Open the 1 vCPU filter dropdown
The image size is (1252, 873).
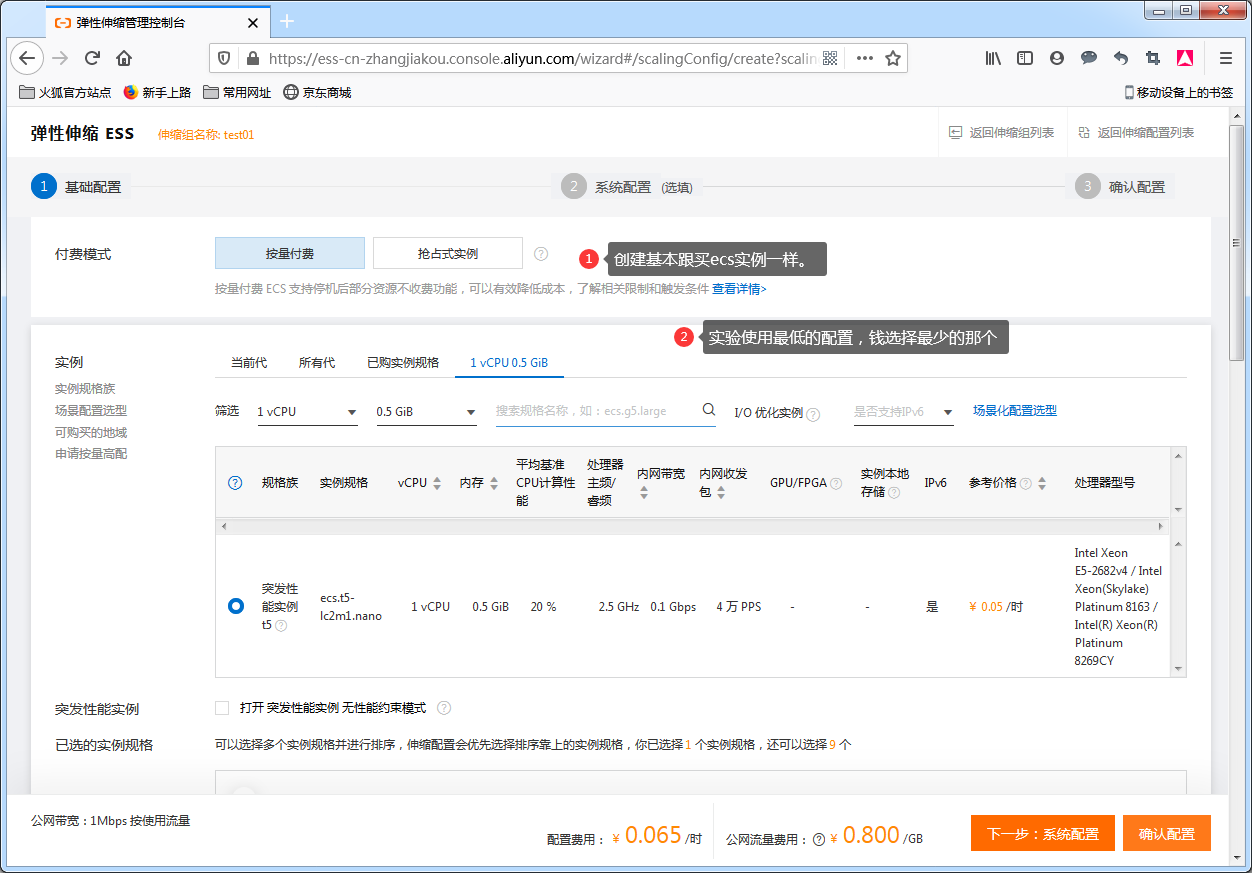307,412
